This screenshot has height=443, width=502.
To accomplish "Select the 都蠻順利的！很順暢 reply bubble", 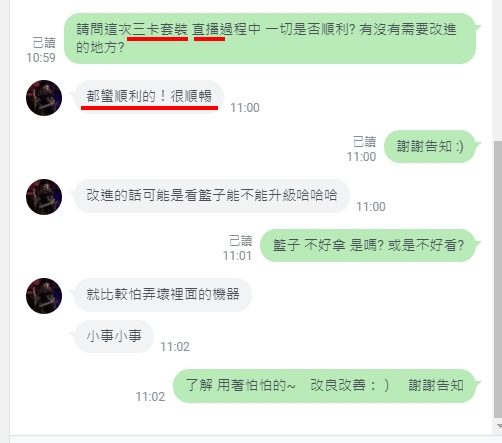I will [149, 97].
